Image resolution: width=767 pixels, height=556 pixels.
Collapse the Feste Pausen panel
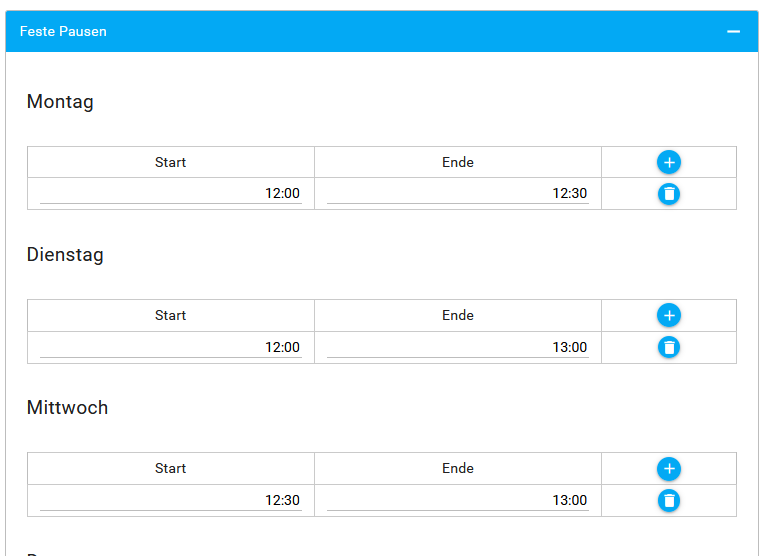click(x=733, y=32)
